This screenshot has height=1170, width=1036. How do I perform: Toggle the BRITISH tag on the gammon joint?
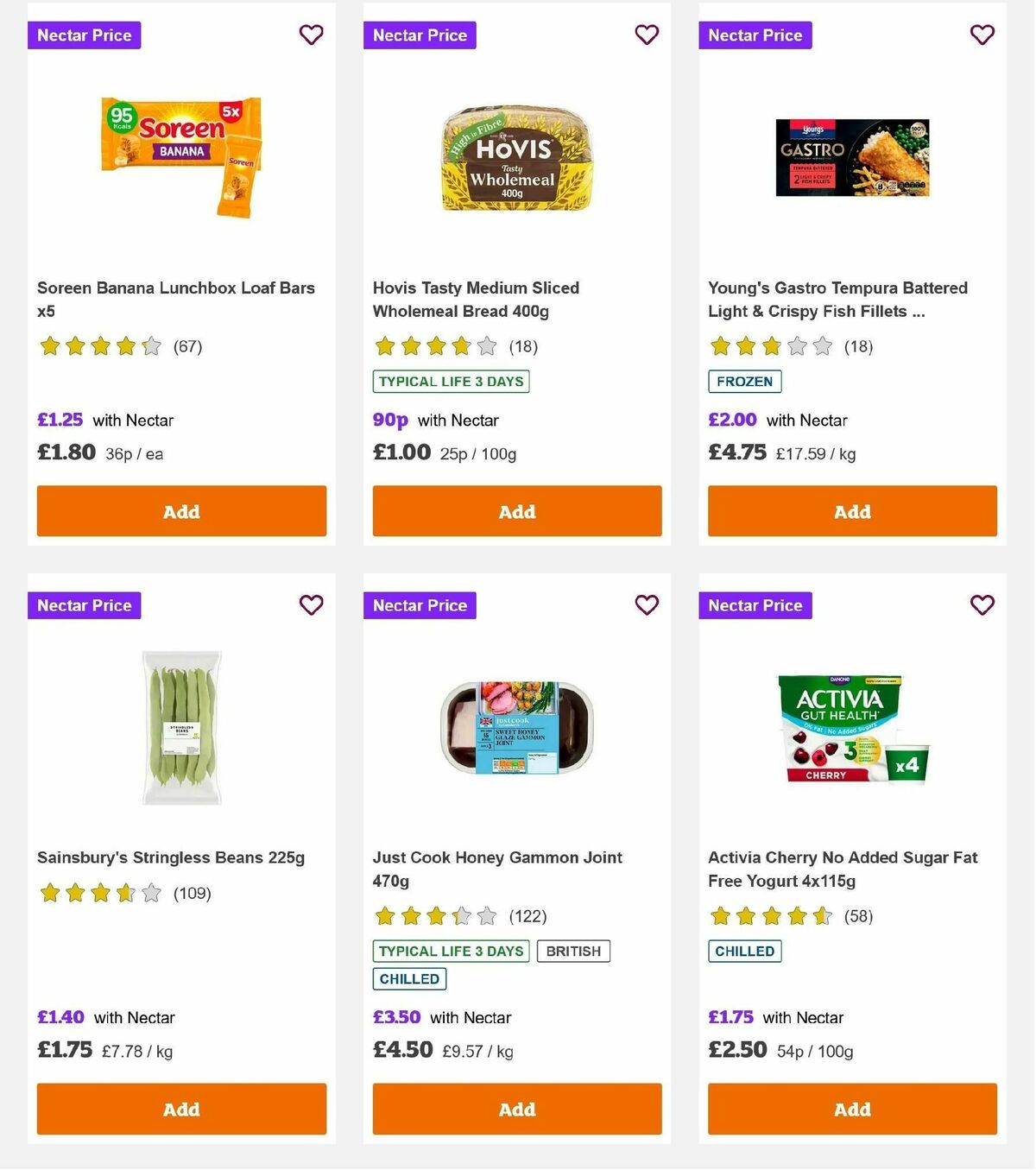(x=573, y=951)
